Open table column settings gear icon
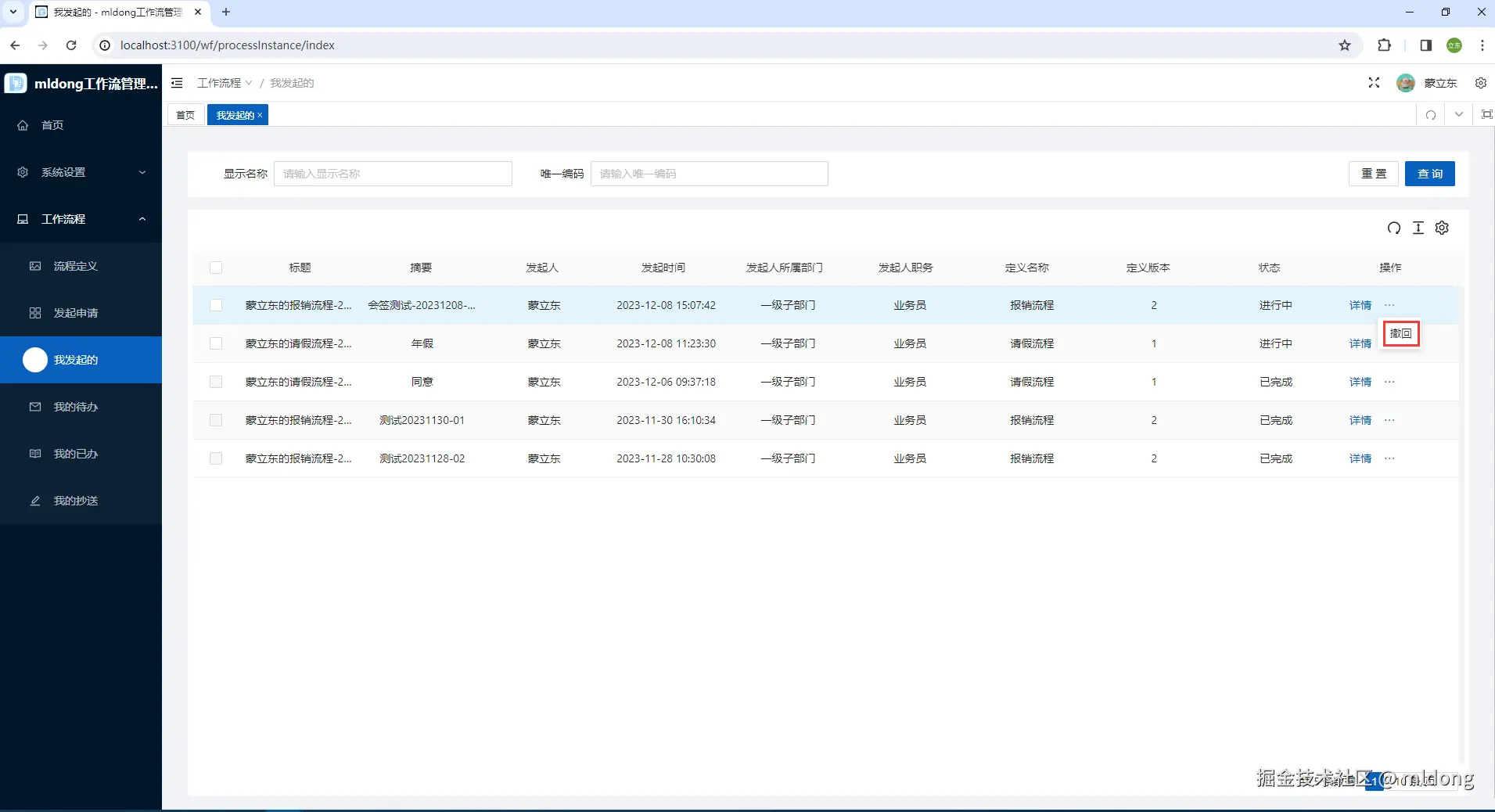 [x=1442, y=228]
